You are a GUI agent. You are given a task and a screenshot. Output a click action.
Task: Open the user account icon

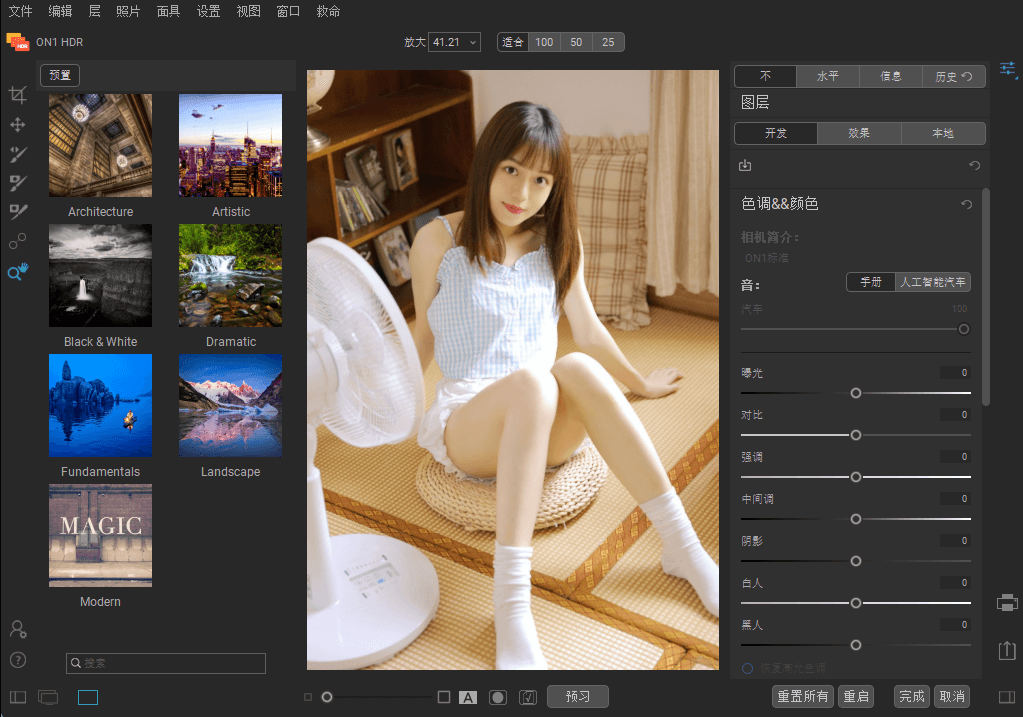(x=18, y=629)
